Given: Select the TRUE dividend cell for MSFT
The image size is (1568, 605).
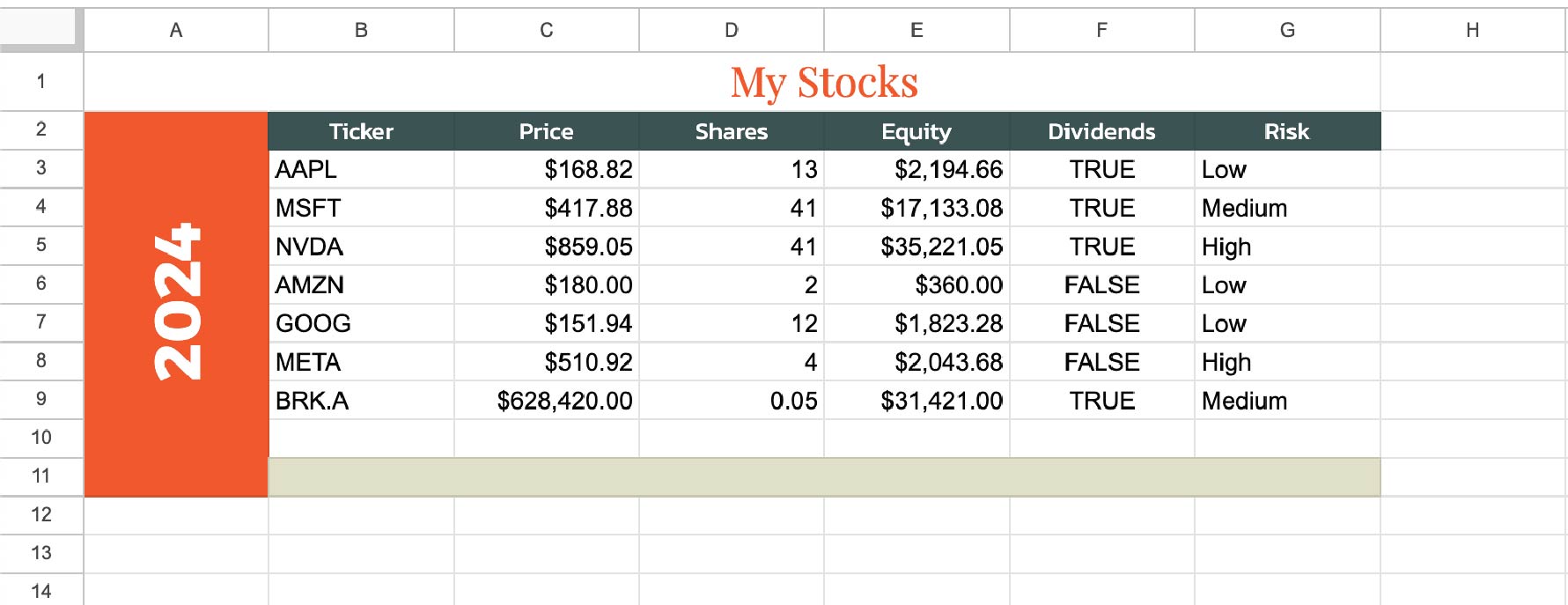Looking at the screenshot, I should pyautogui.click(x=1101, y=208).
